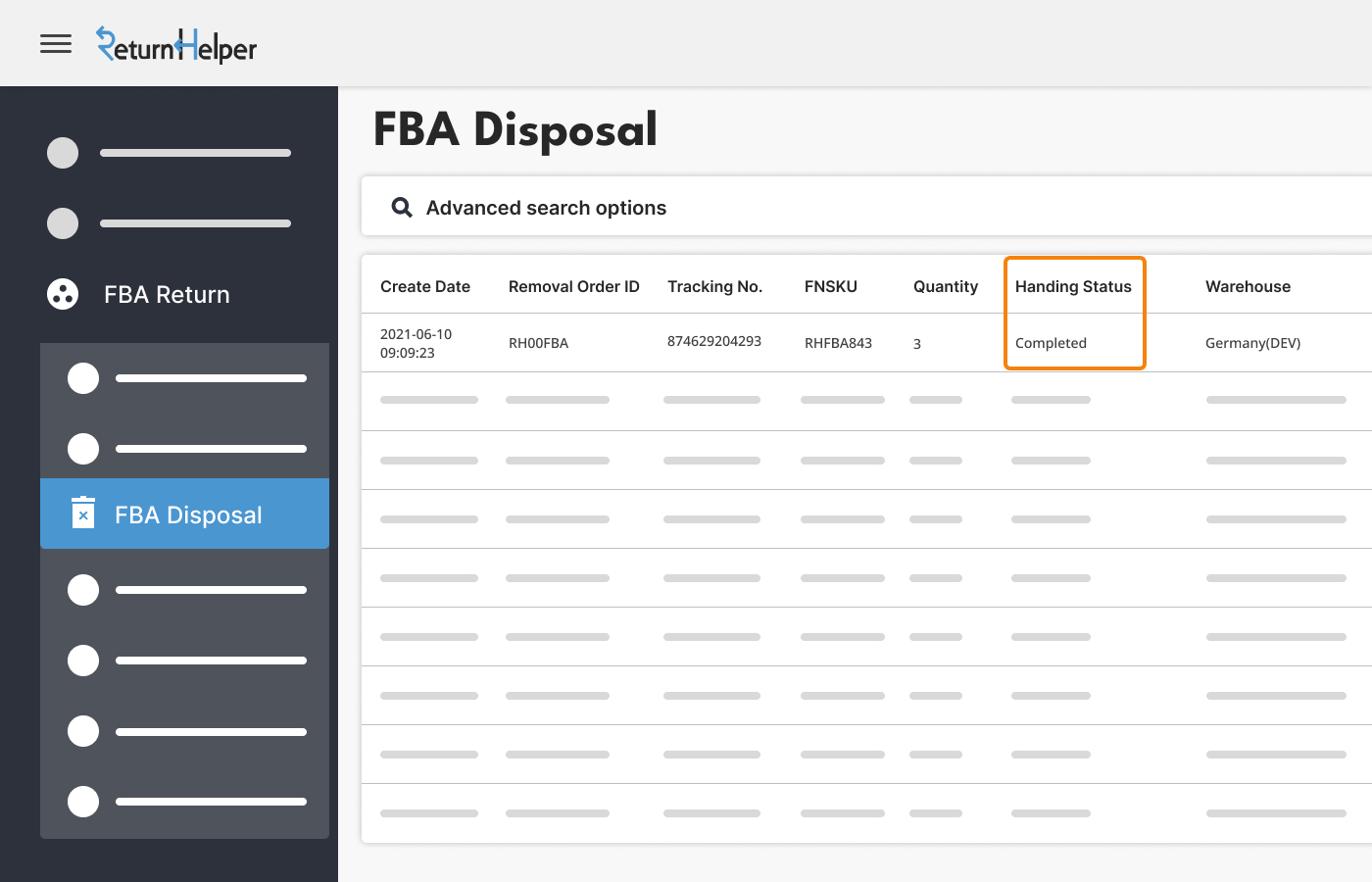Viewport: 1372px width, 882px height.
Task: Click the second circular sidebar icon
Action: (63, 223)
